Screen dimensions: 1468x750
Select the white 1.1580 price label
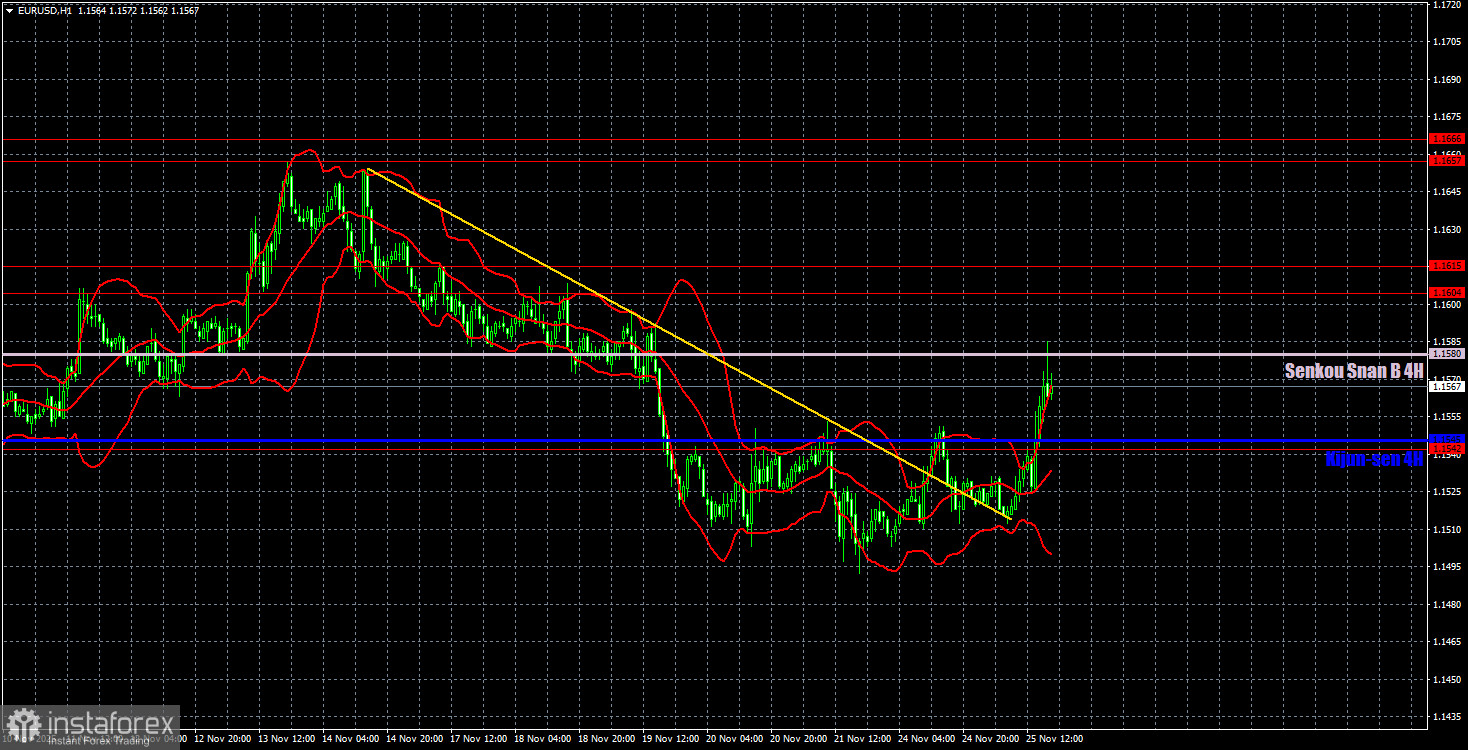1445,352
